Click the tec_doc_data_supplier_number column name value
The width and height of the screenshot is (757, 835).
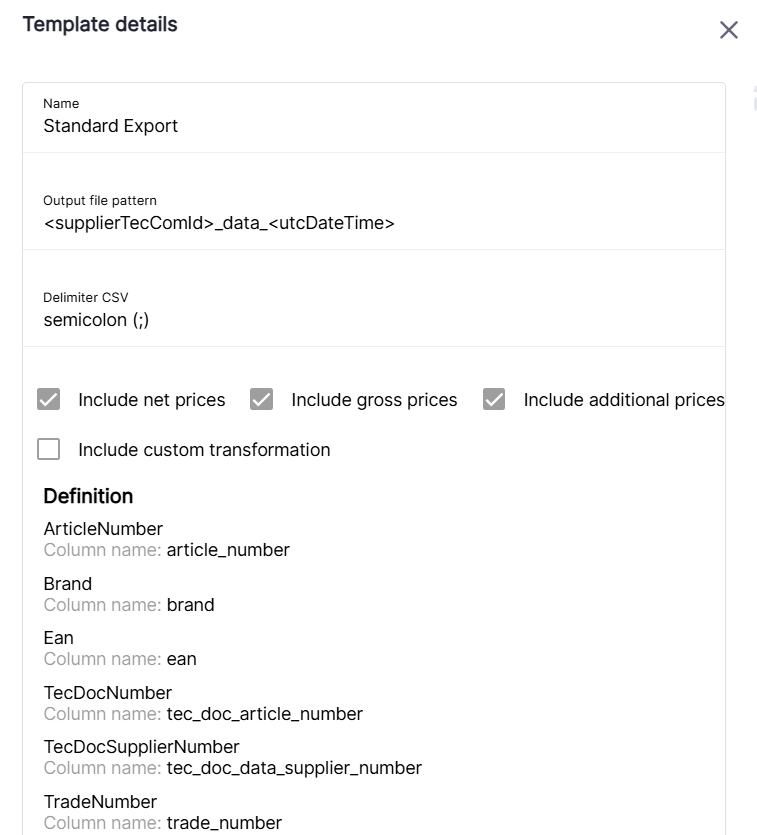pos(294,768)
